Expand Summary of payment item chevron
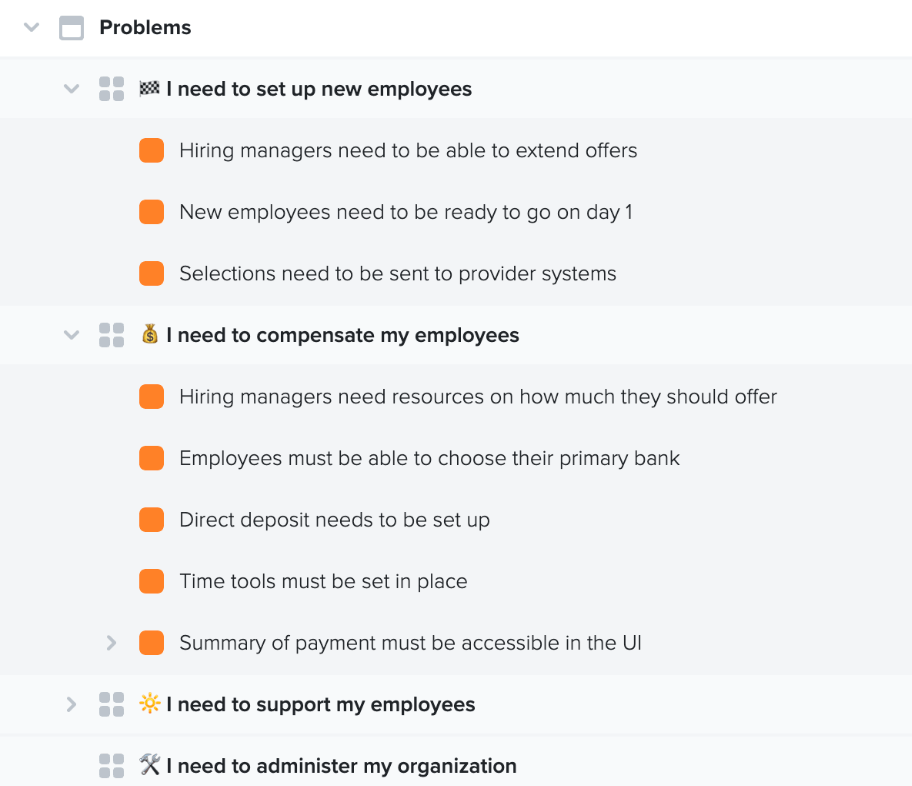This screenshot has width=912, height=786. 111,643
